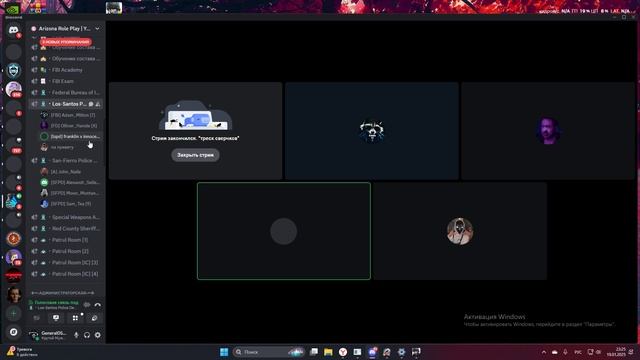640x360 pixels.
Task: Join Patrol Room [2] voice channel
Action: (66, 251)
